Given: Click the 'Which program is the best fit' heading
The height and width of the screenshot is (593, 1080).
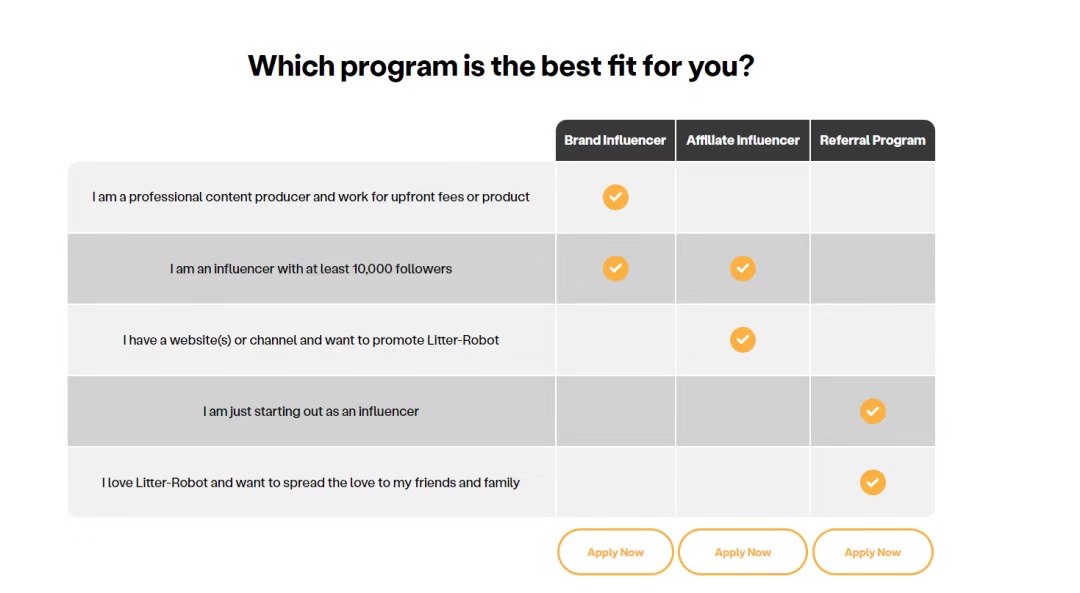Looking at the screenshot, I should click(x=501, y=66).
